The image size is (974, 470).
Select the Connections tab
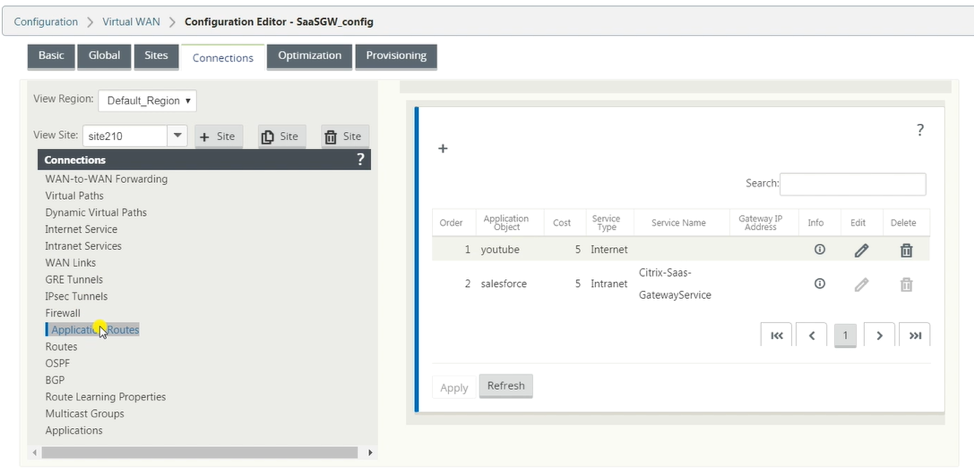click(x=223, y=58)
